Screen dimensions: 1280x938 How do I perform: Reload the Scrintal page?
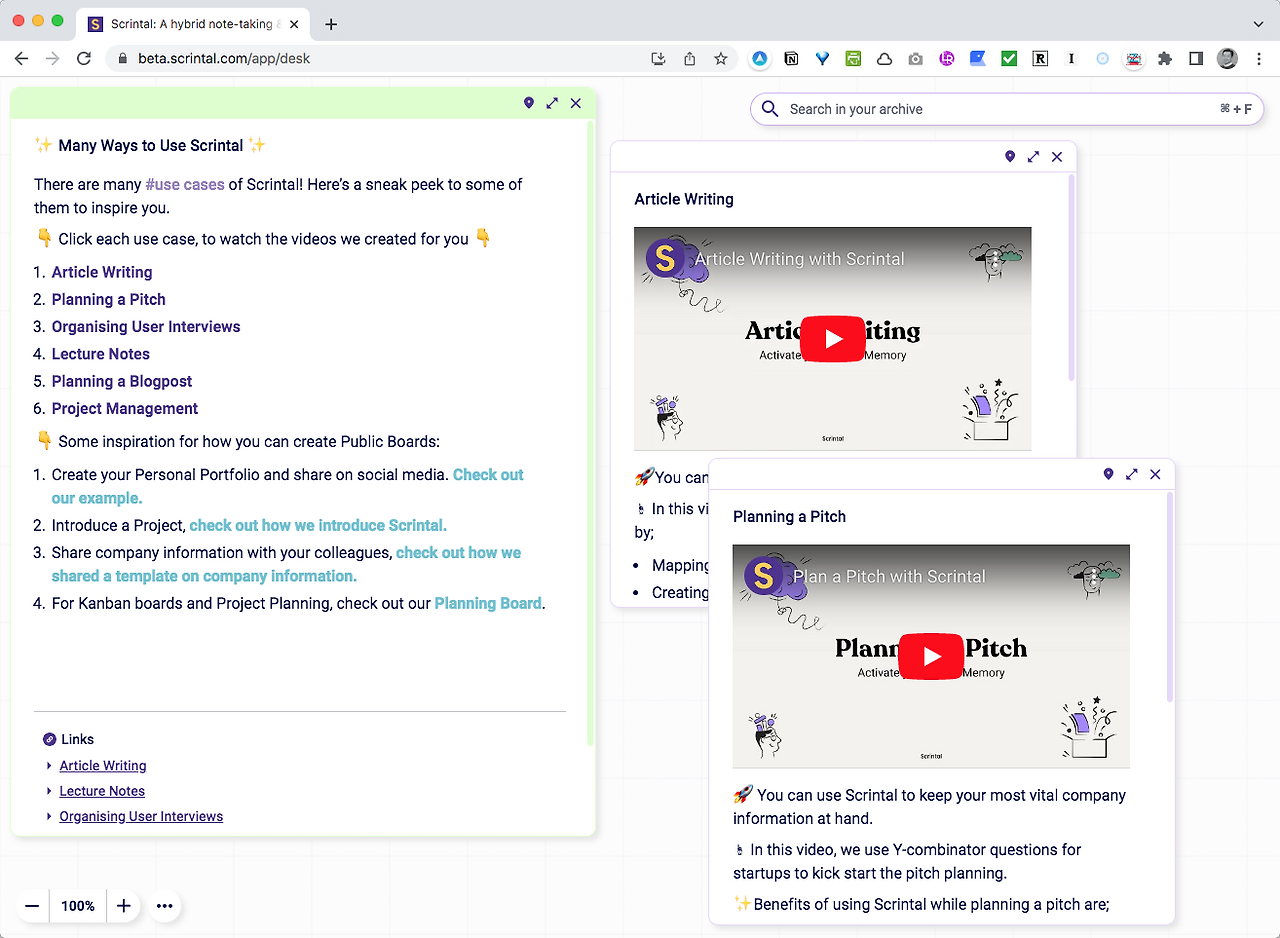84,59
